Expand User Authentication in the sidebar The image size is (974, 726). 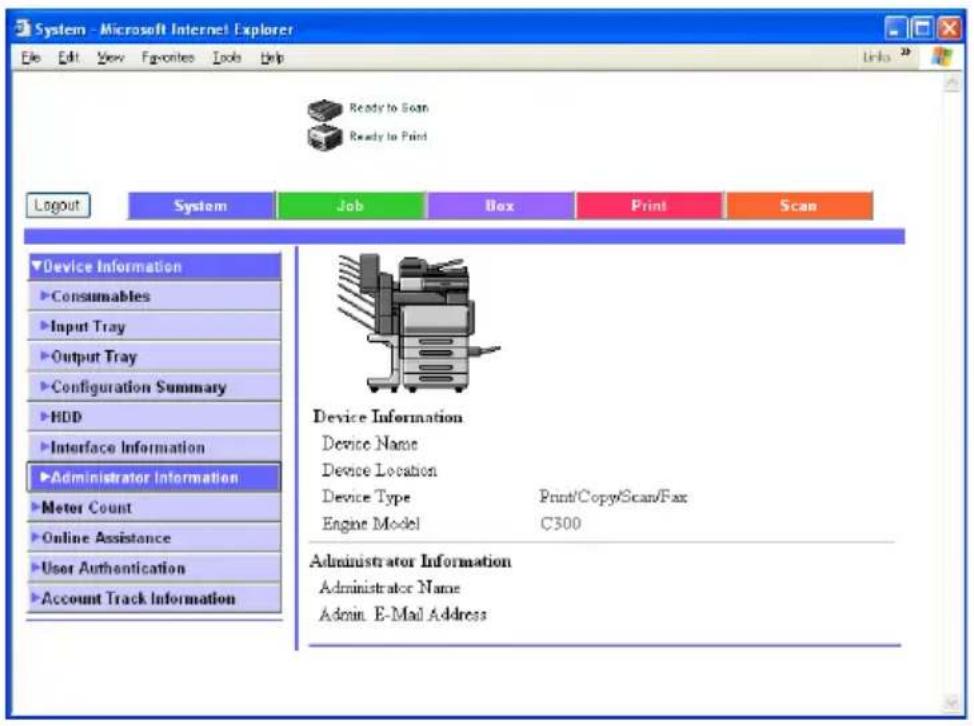154,568
